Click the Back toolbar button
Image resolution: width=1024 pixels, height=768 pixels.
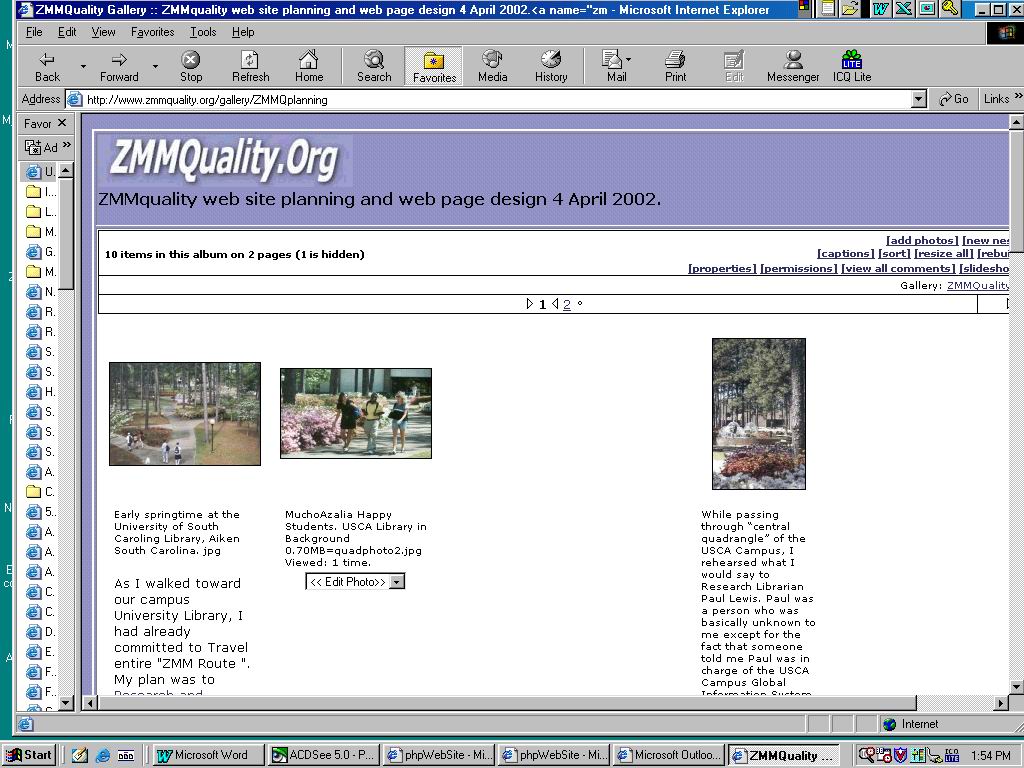click(47, 67)
